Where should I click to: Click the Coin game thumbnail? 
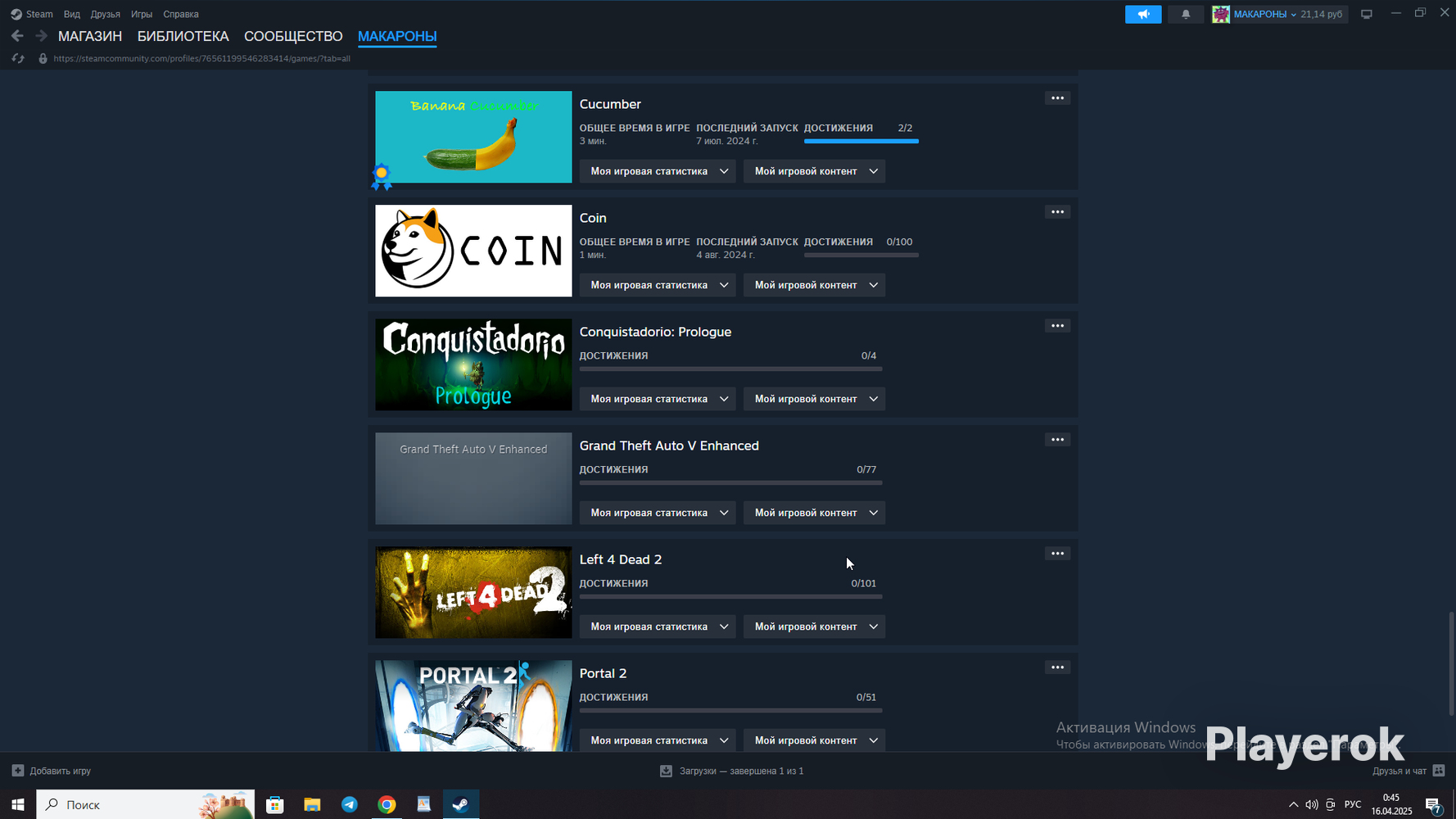(x=473, y=251)
